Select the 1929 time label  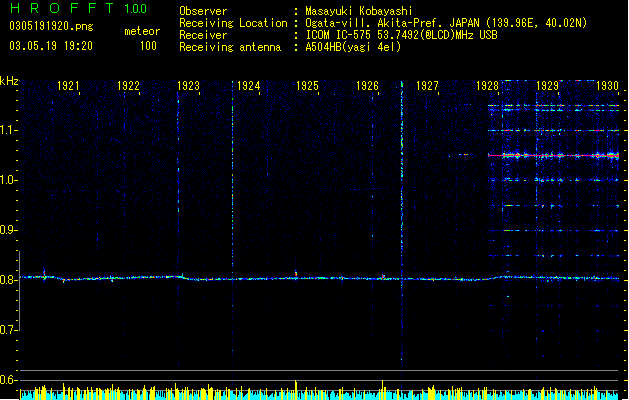click(548, 86)
